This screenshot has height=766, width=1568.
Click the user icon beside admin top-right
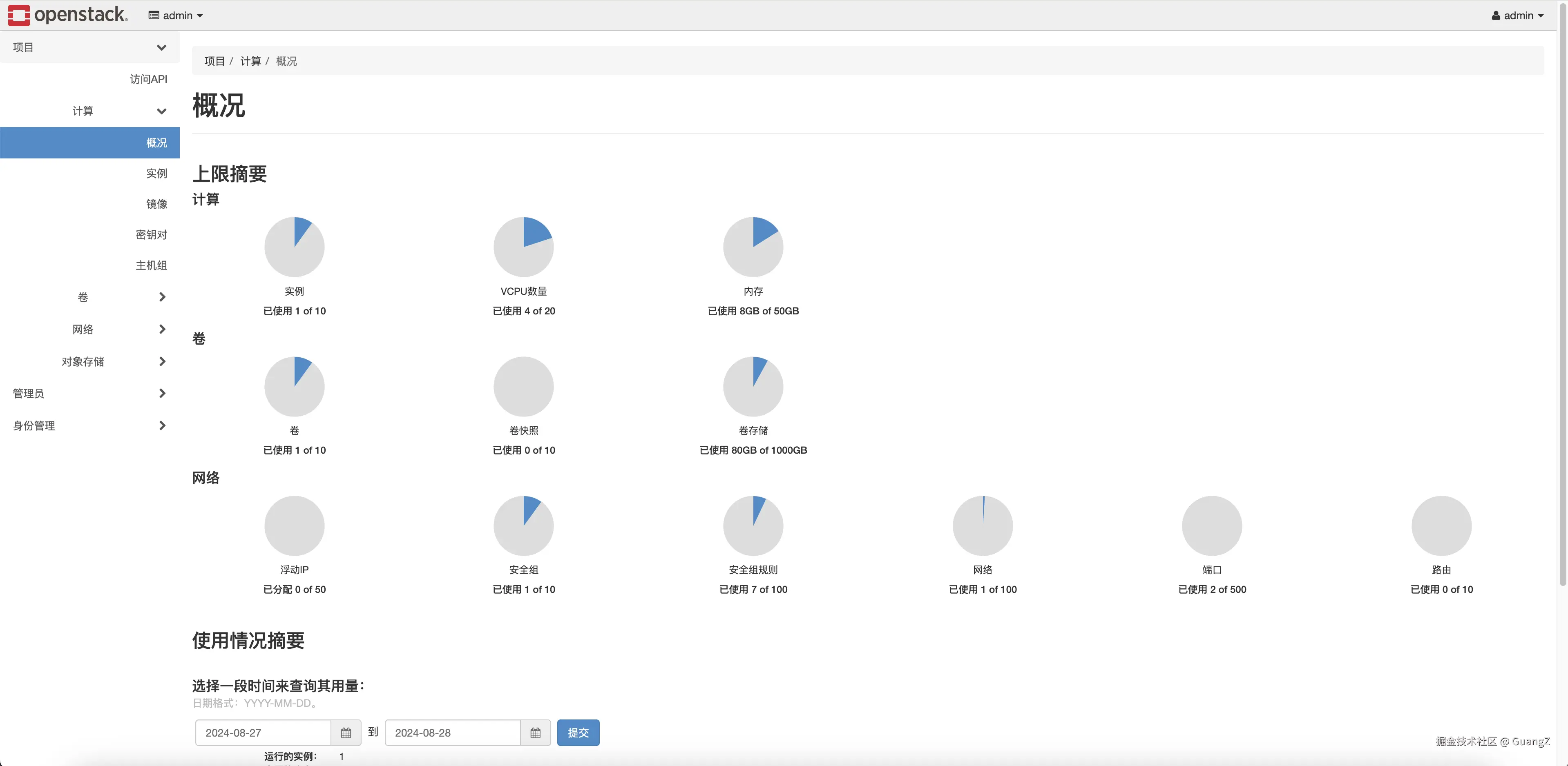coord(1496,16)
